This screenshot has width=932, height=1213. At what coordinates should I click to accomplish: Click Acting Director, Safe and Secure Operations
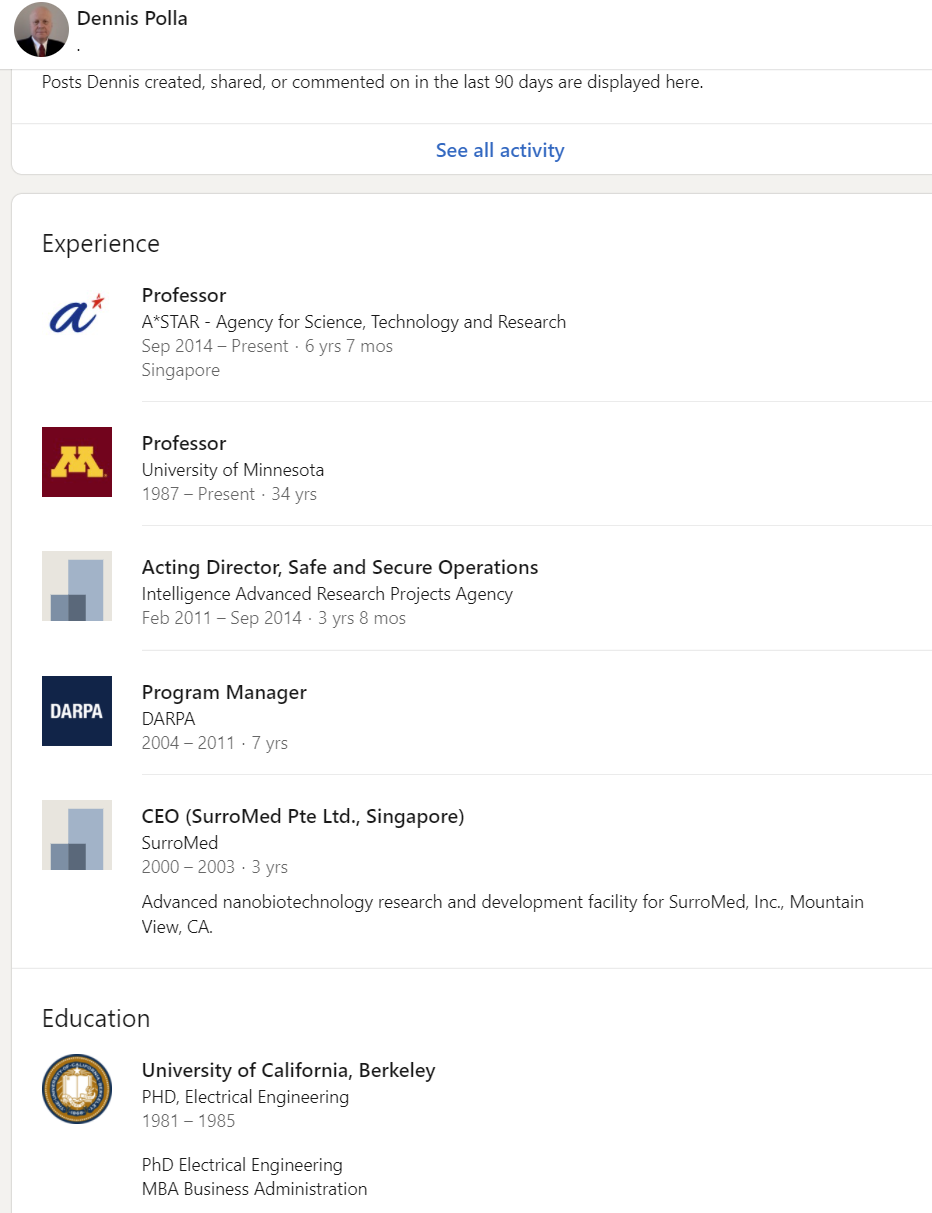coord(340,567)
